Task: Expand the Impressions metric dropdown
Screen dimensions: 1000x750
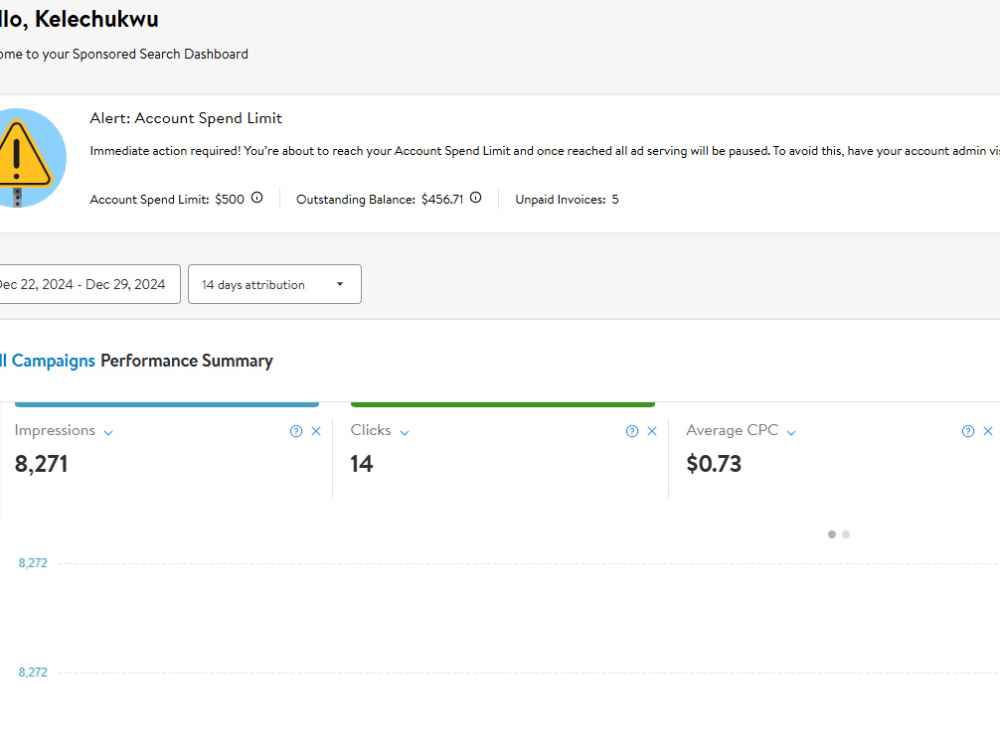Action: coord(108,432)
